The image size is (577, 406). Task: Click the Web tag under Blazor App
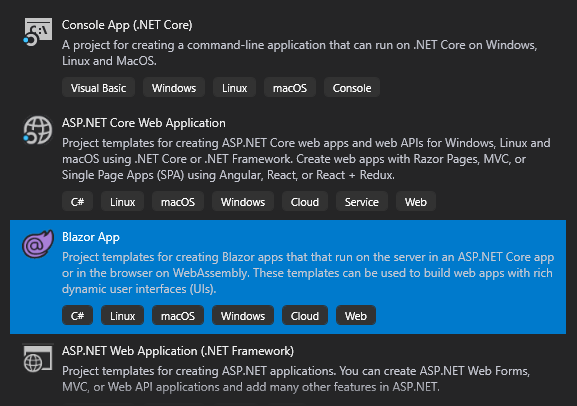pos(356,315)
